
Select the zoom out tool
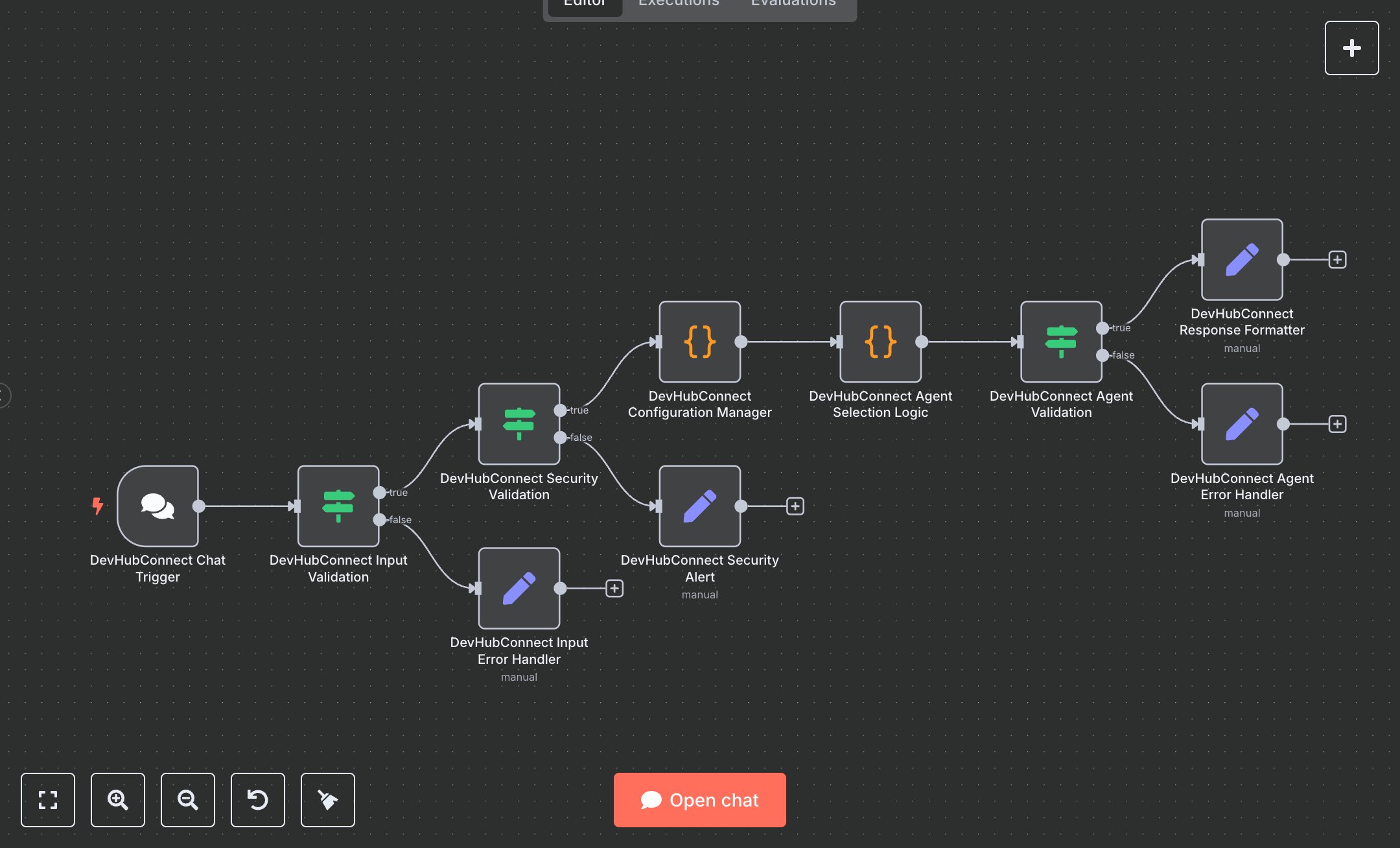(x=188, y=800)
